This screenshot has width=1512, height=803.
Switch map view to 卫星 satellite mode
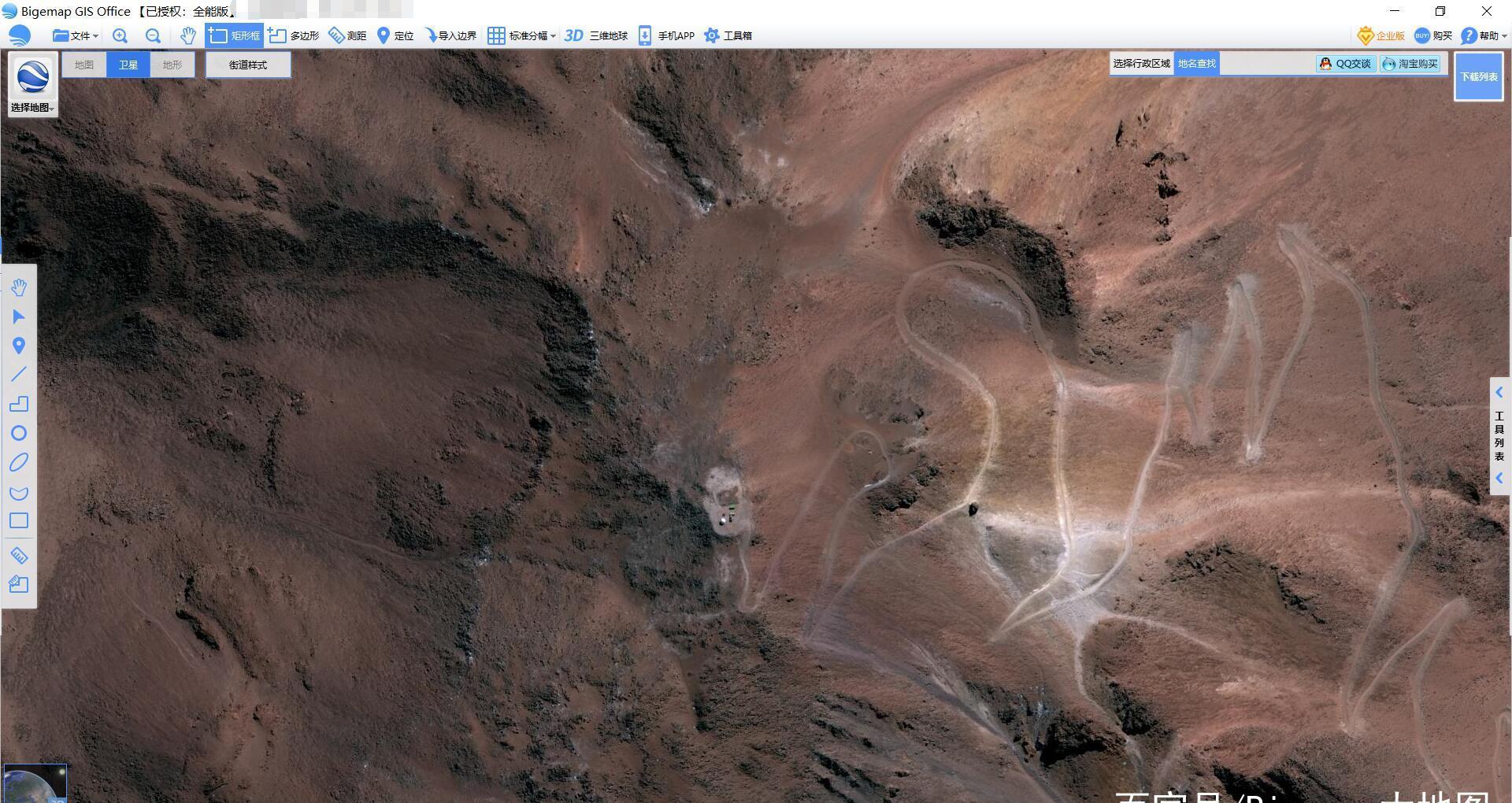128,65
